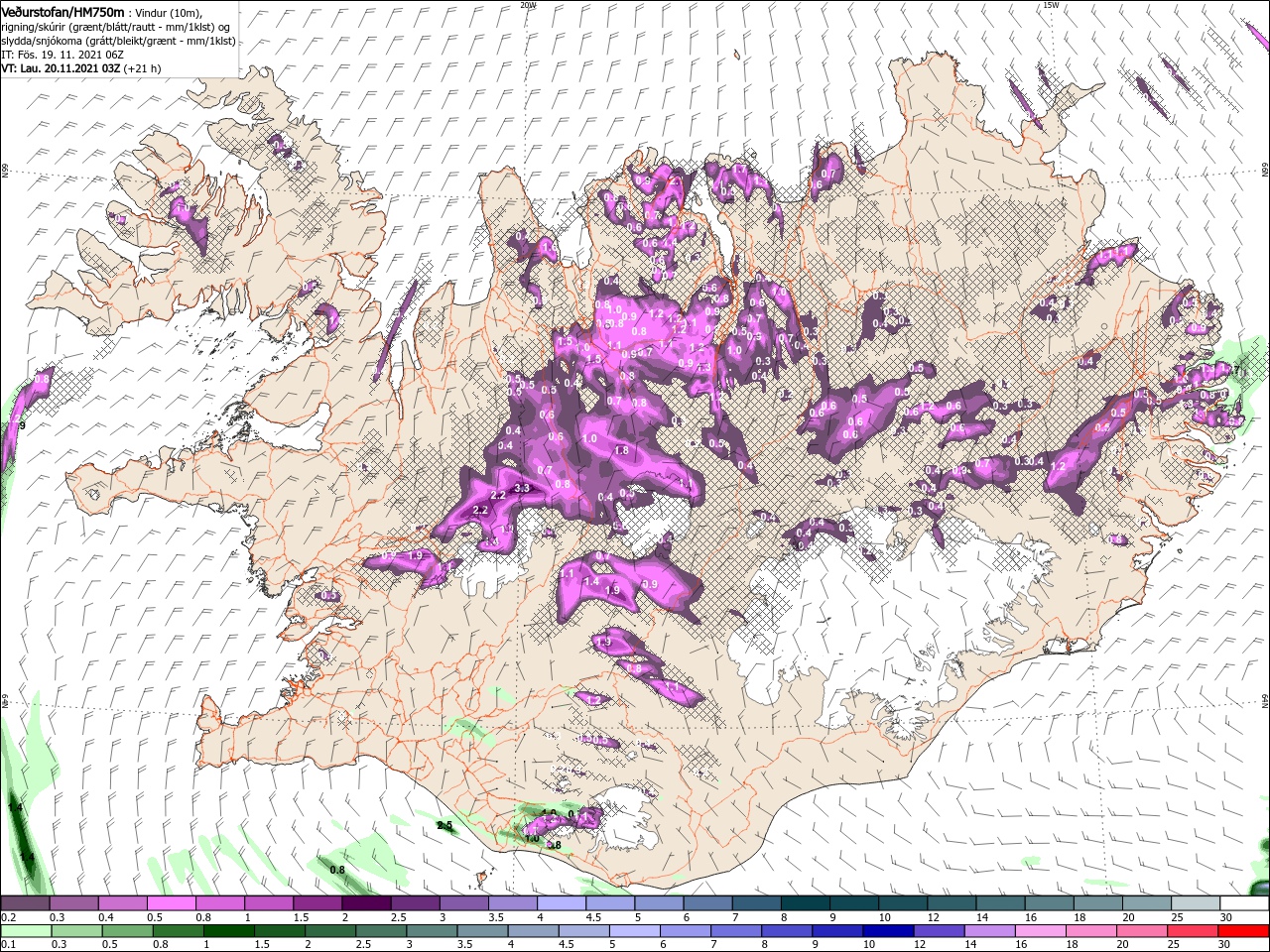
Task: Pick the orchid 0.4–0.5 top row swatch
Action: point(123,903)
